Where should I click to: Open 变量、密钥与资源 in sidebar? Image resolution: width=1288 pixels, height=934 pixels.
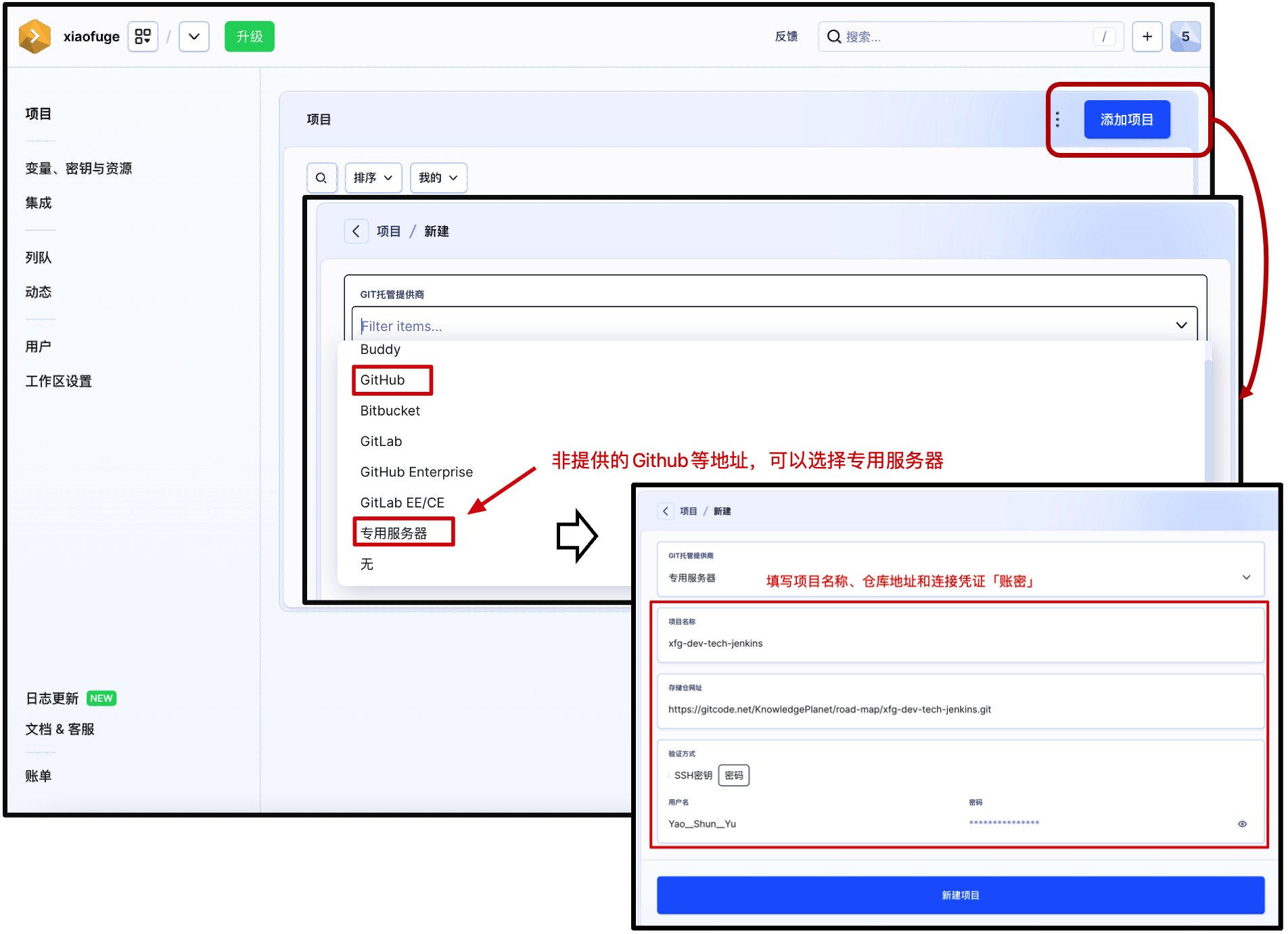point(78,169)
